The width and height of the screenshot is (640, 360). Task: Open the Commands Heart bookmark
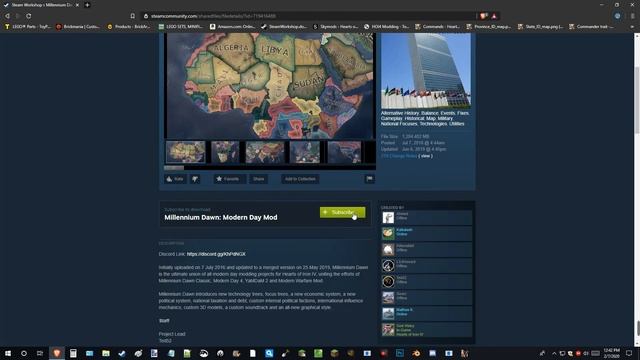(437, 27)
